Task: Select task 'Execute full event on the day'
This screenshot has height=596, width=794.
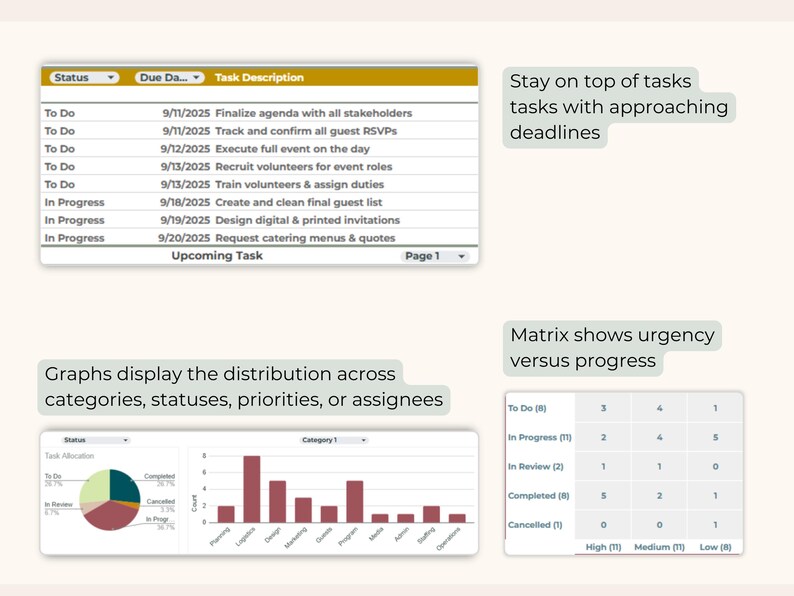Action: 292,149
